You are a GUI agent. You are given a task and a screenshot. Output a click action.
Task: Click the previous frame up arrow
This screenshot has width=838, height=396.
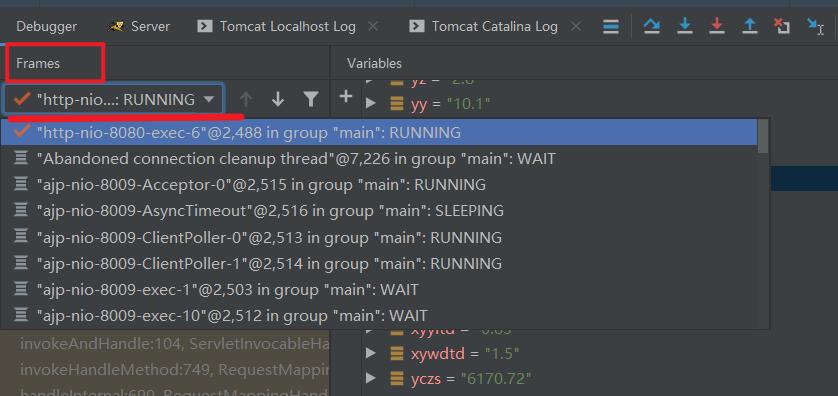tap(245, 99)
